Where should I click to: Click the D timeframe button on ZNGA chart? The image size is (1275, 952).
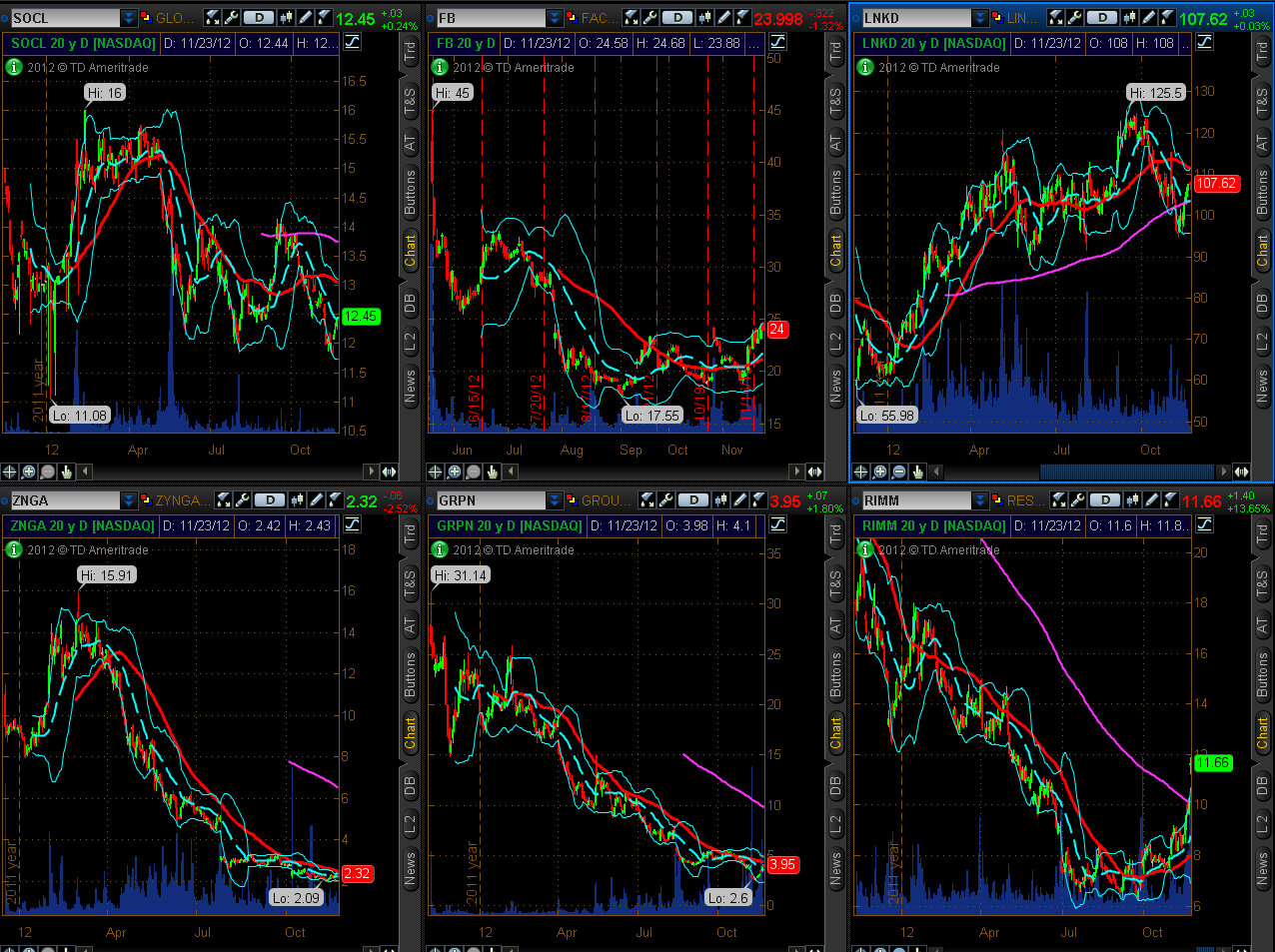tap(270, 500)
